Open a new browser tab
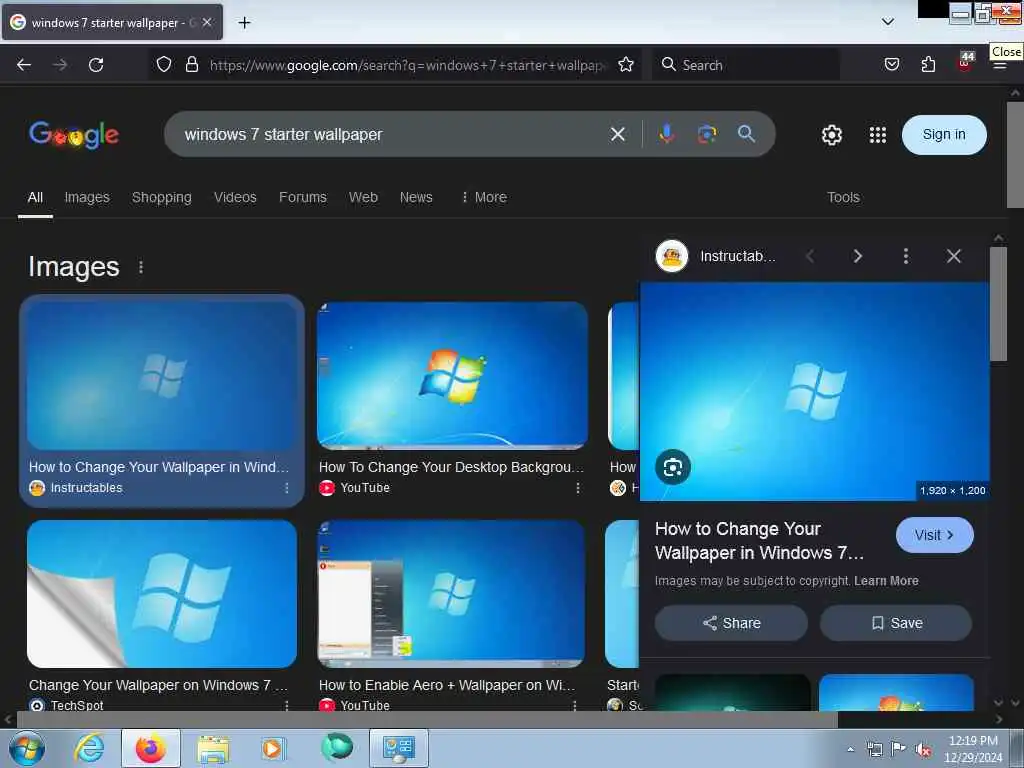 point(244,23)
